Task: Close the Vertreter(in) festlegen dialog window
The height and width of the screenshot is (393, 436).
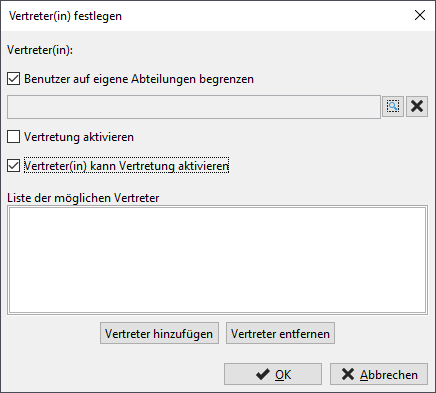Action: 420,15
